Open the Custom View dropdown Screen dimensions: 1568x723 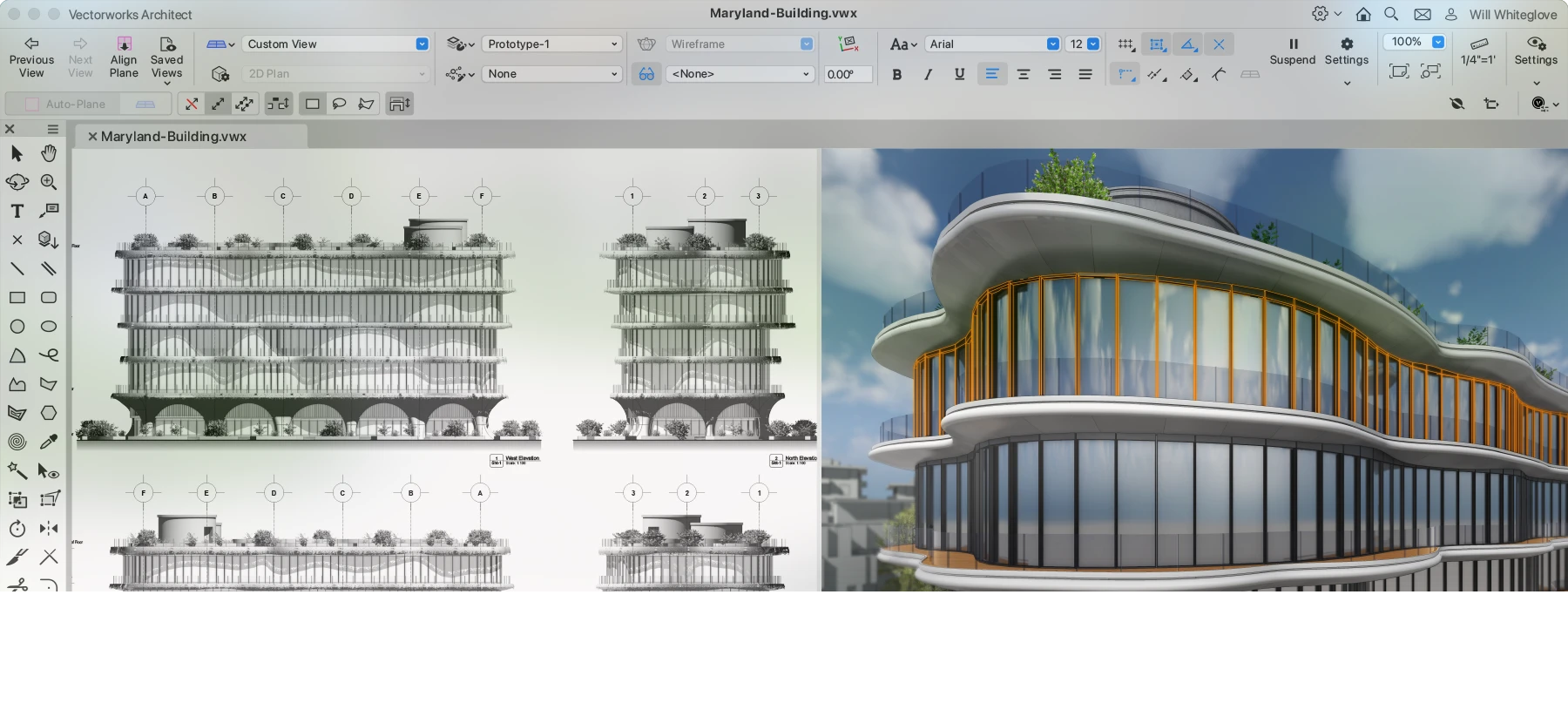click(336, 44)
